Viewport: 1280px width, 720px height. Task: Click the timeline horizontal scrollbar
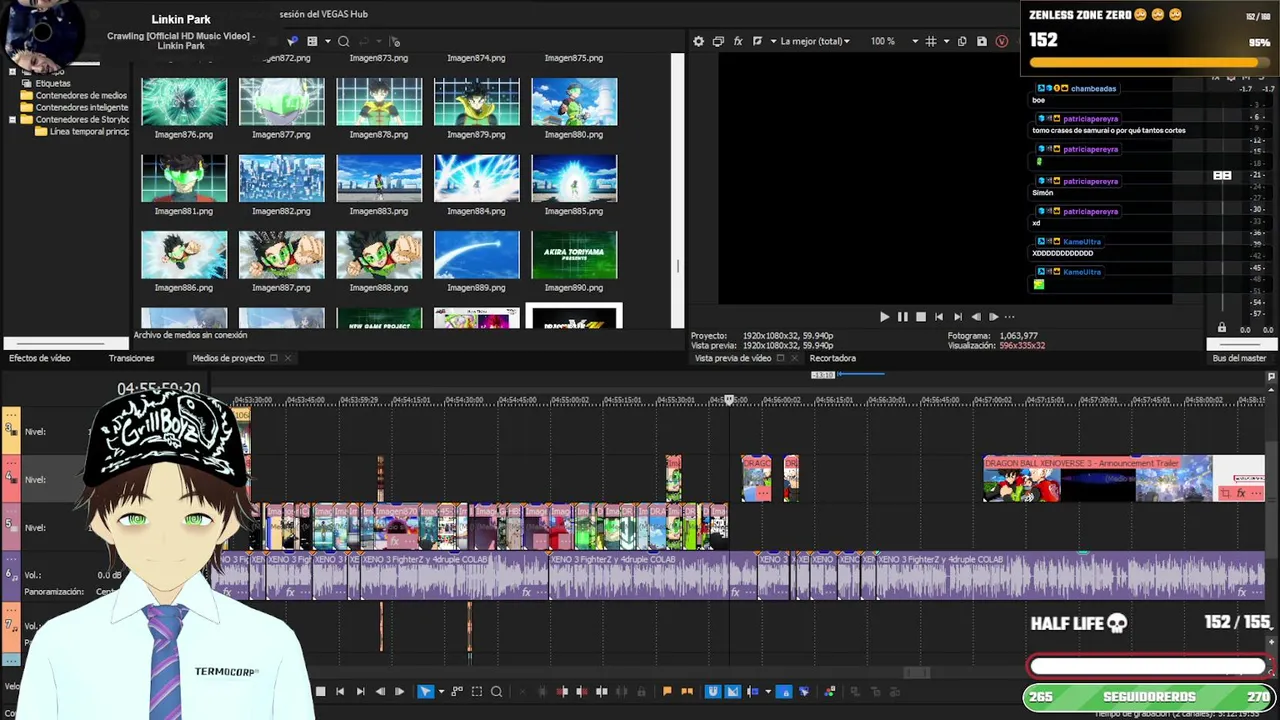tap(916, 673)
